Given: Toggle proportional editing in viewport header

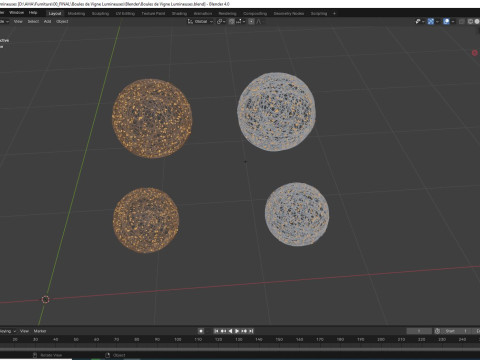Looking at the screenshot, I should [x=251, y=21].
